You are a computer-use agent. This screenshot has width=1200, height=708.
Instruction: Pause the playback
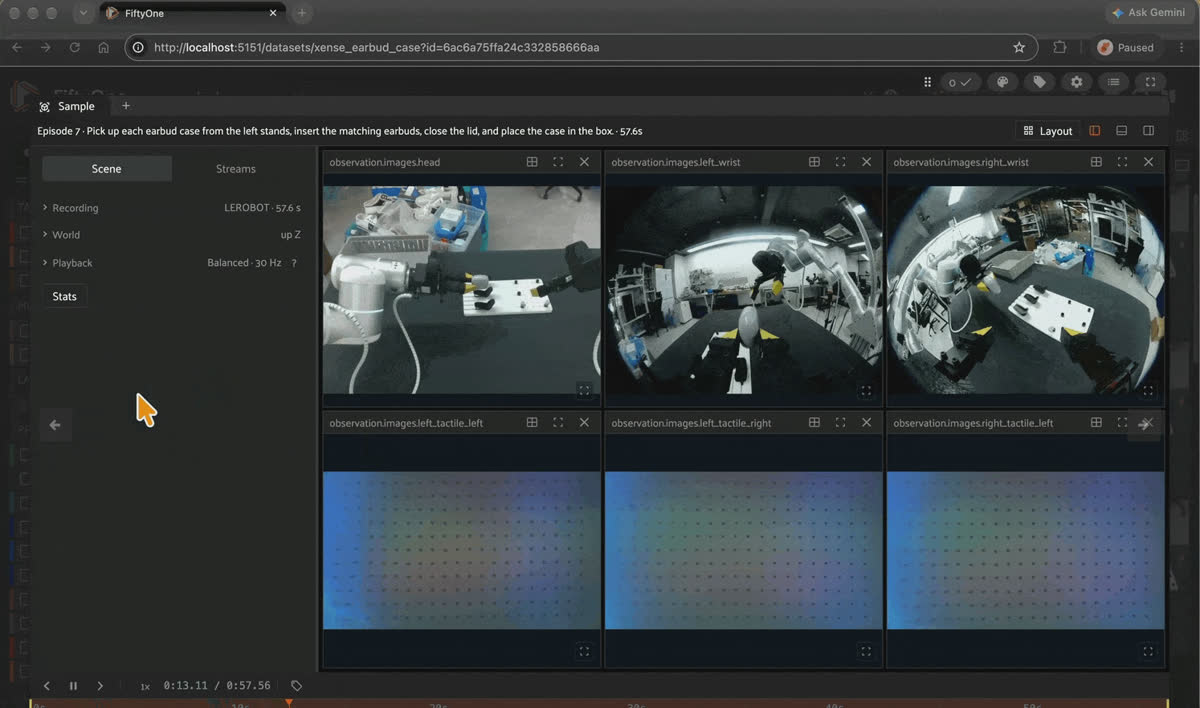[73, 686]
